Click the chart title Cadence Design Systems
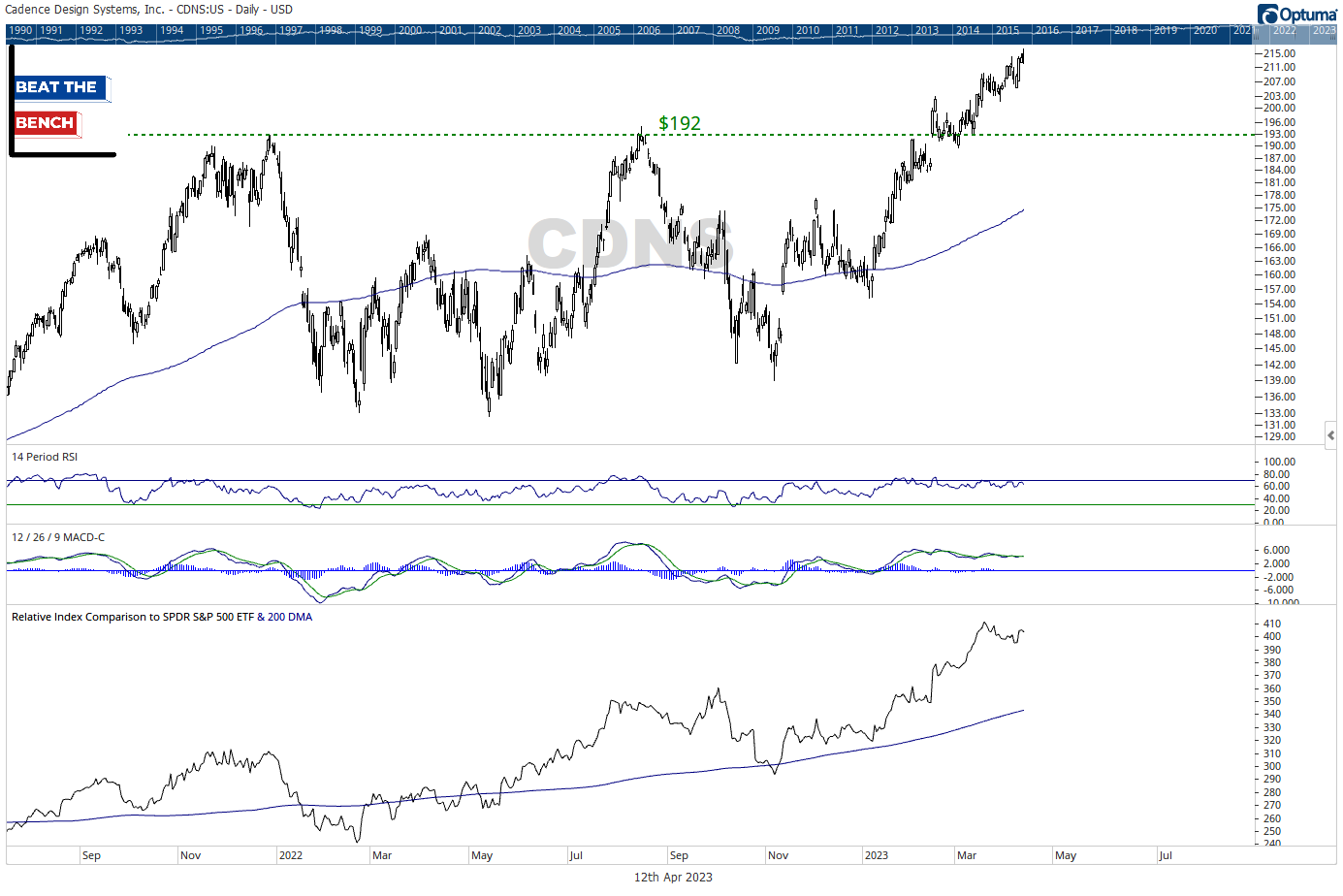Image resolution: width=1343 pixels, height=896 pixels. (148, 10)
